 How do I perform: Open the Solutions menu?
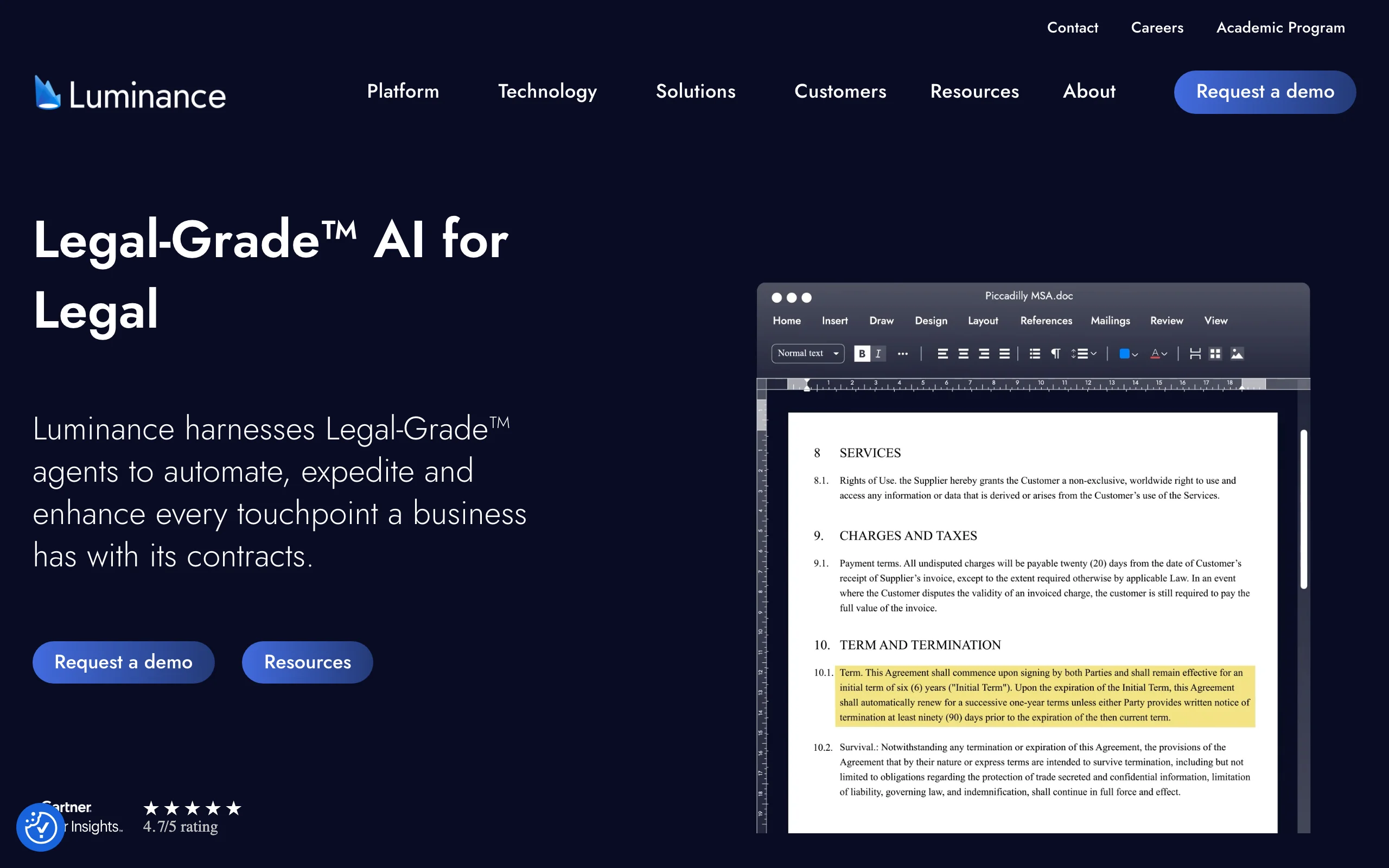695,91
